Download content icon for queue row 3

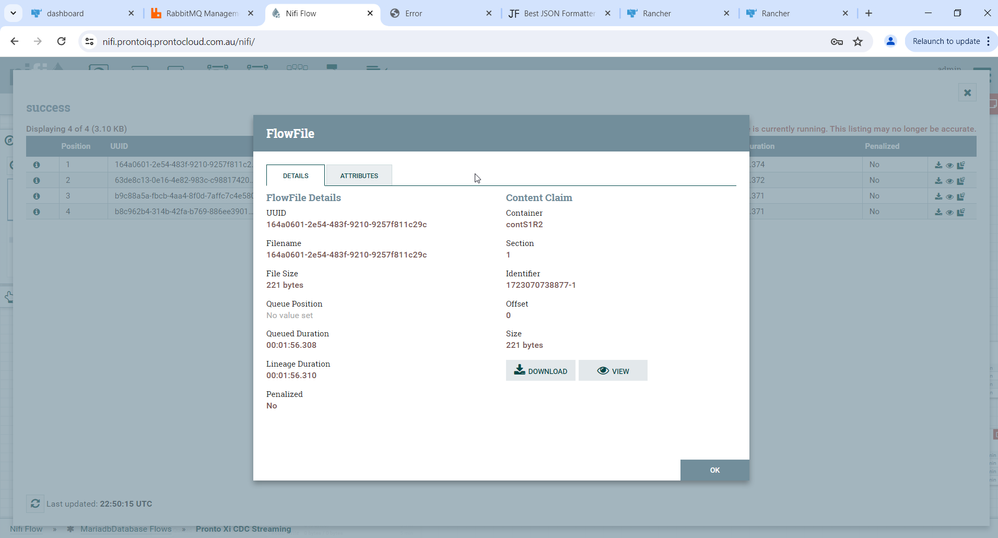(x=938, y=196)
